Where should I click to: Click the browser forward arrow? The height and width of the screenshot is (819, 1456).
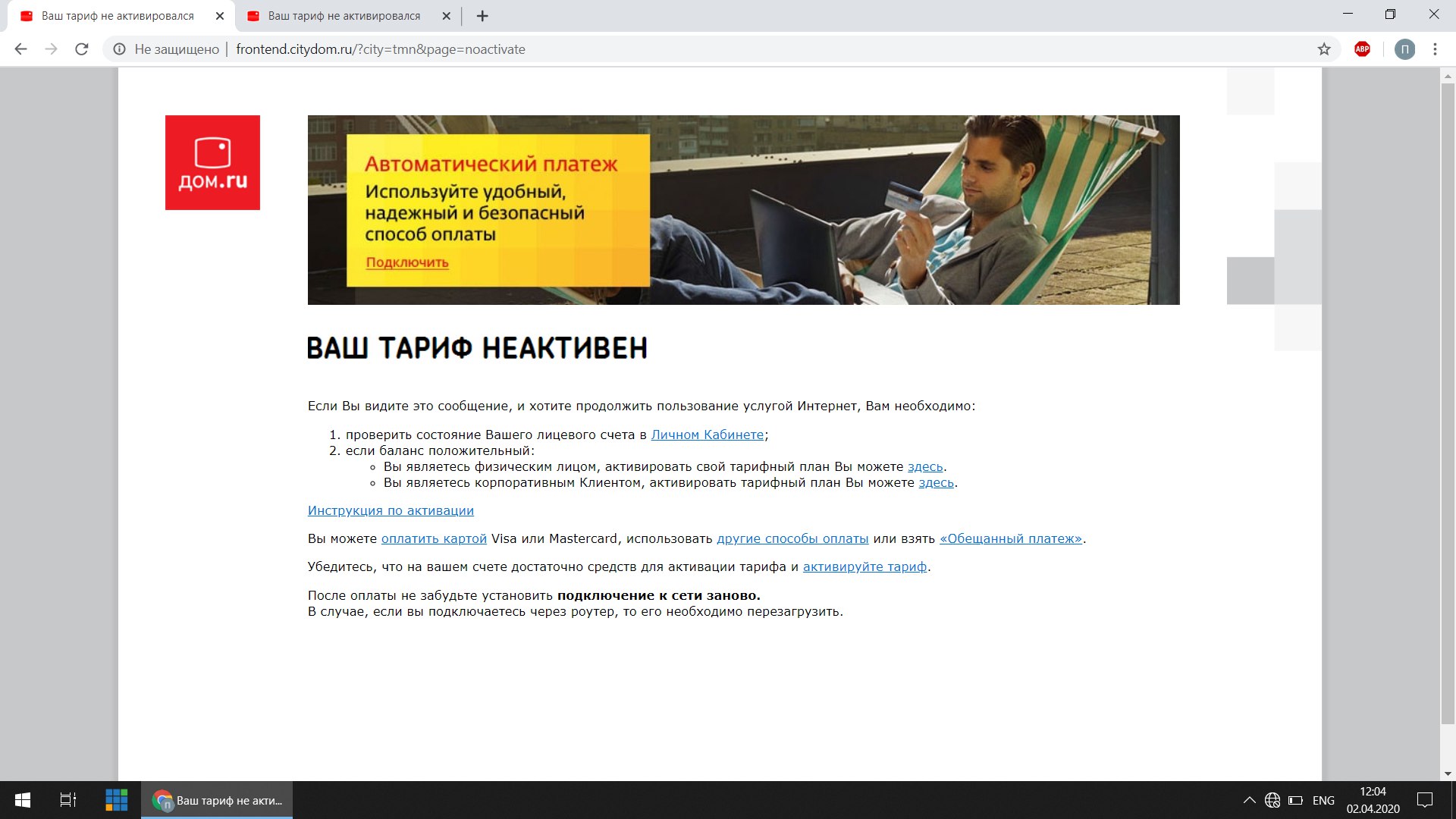tap(51, 49)
